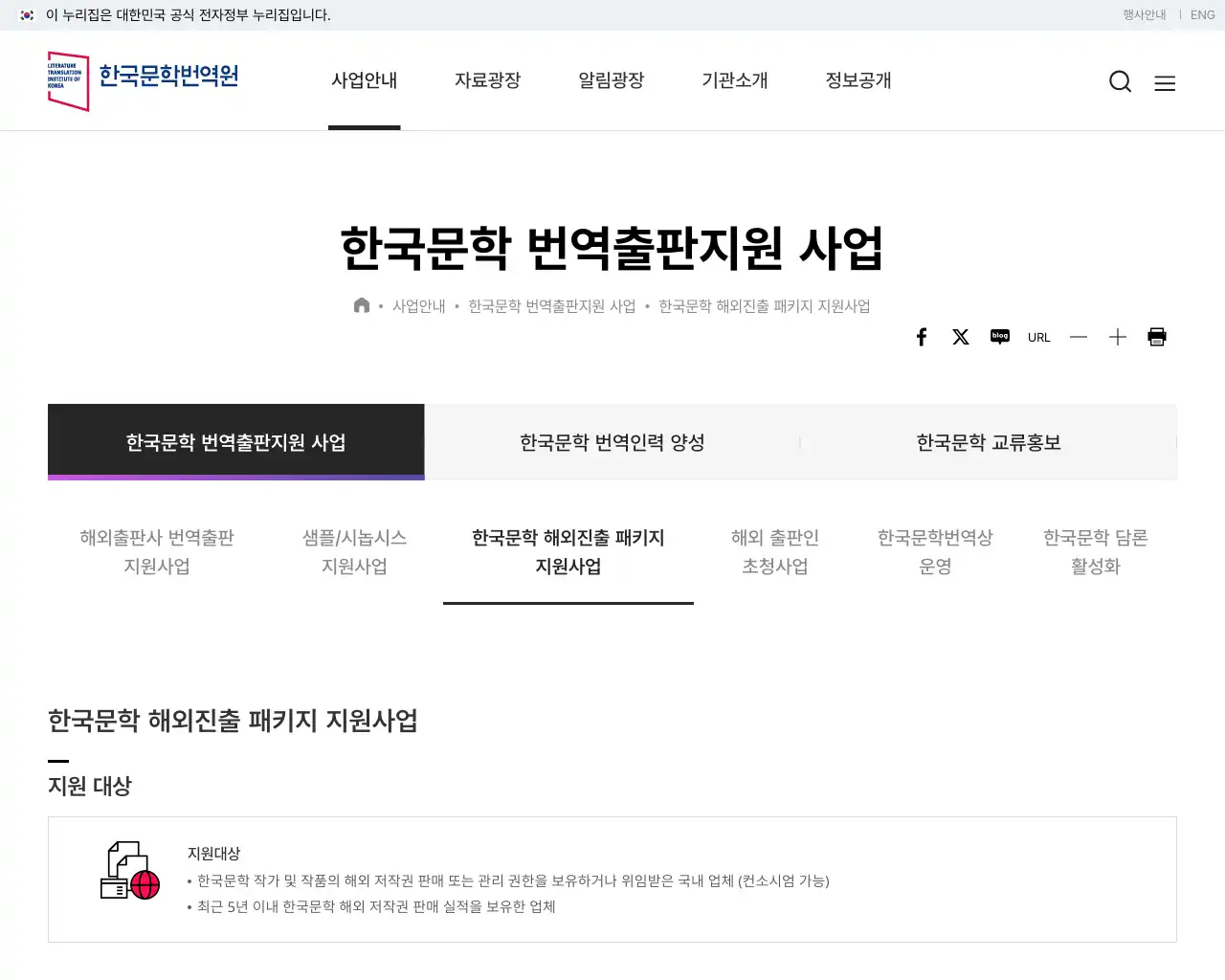Select the 한국문학 교류홍보 tab
The image size is (1225, 980).
coord(989,442)
